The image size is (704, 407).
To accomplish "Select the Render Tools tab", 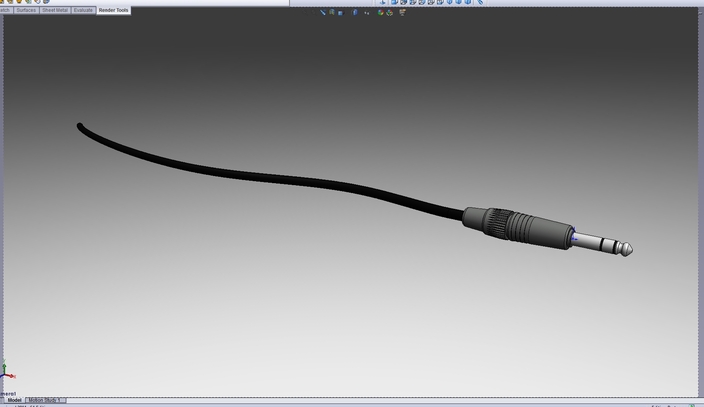I will click(114, 10).
